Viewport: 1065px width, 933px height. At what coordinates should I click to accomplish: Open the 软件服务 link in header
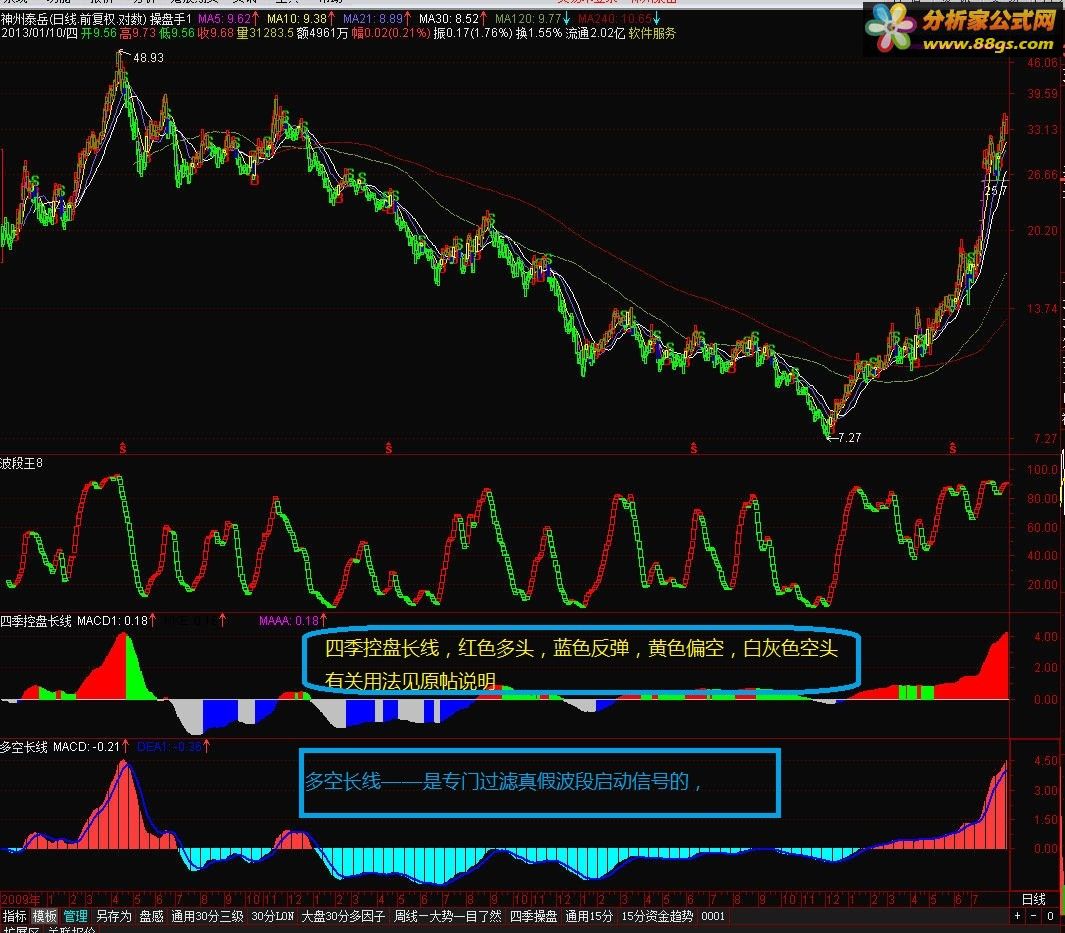652,33
